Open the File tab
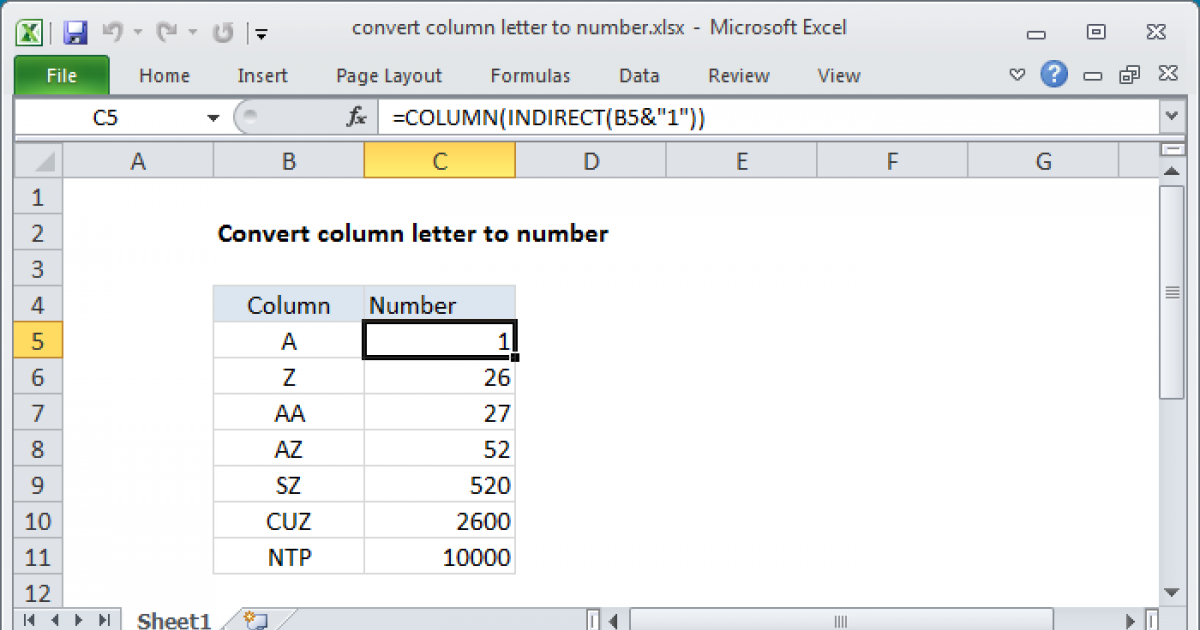1200x630 pixels. pyautogui.click(x=61, y=75)
